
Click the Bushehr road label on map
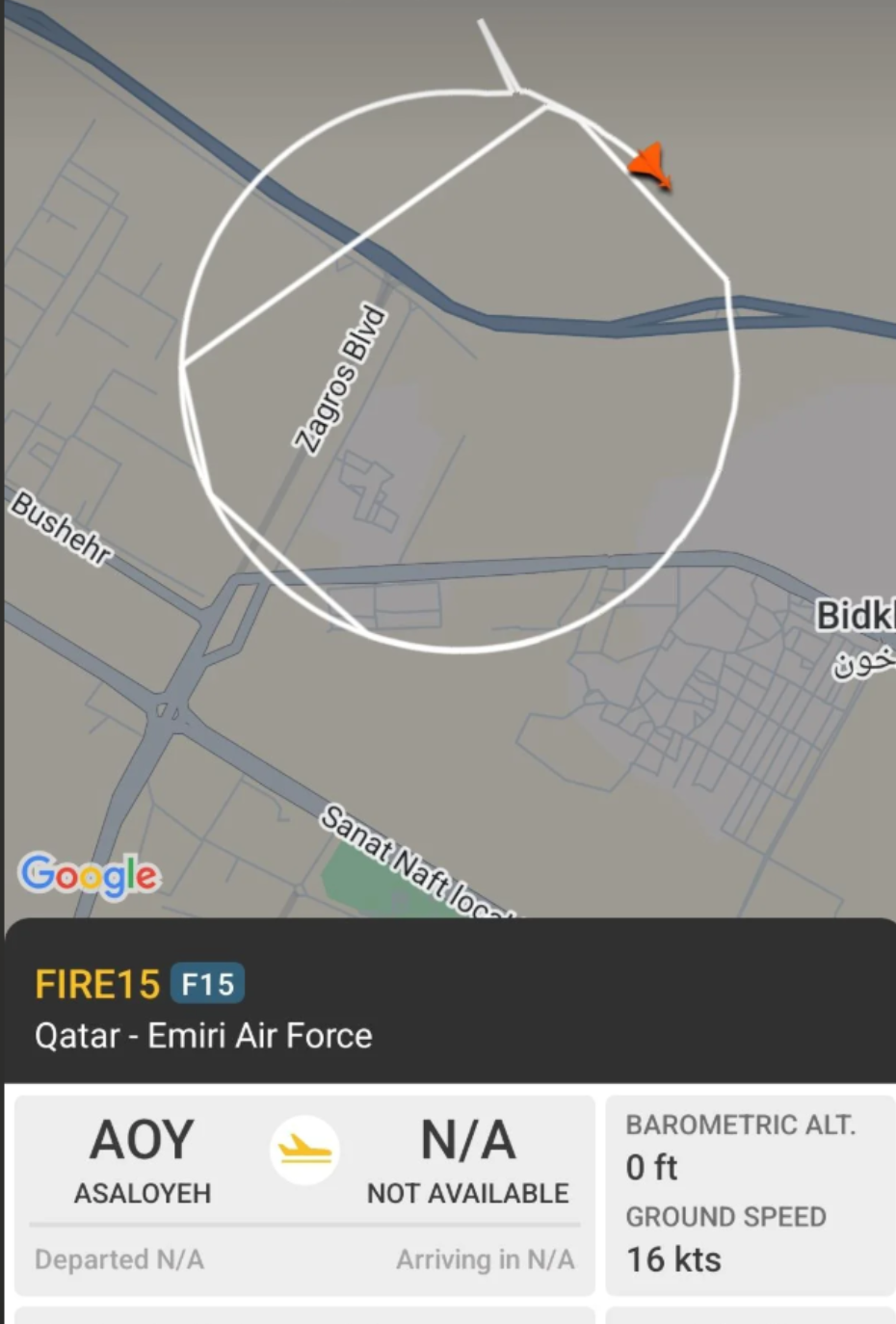61,527
